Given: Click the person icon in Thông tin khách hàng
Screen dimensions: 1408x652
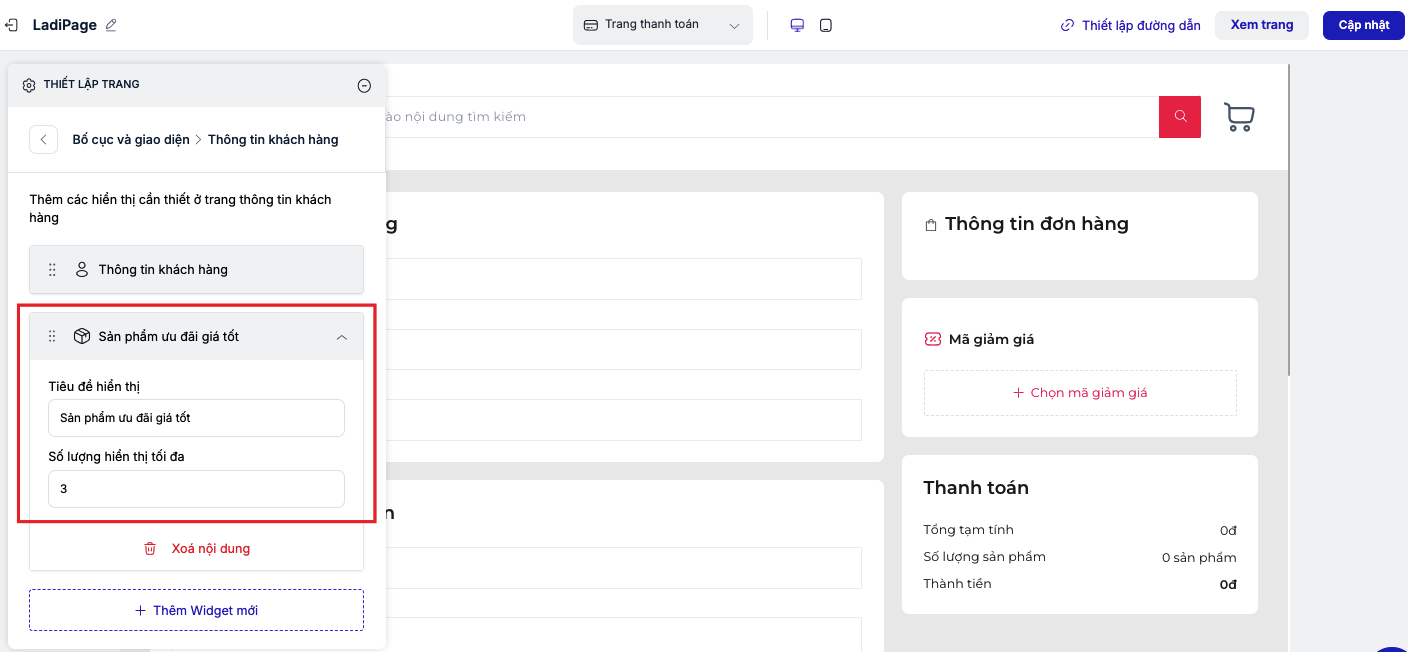Looking at the screenshot, I should (x=82, y=270).
